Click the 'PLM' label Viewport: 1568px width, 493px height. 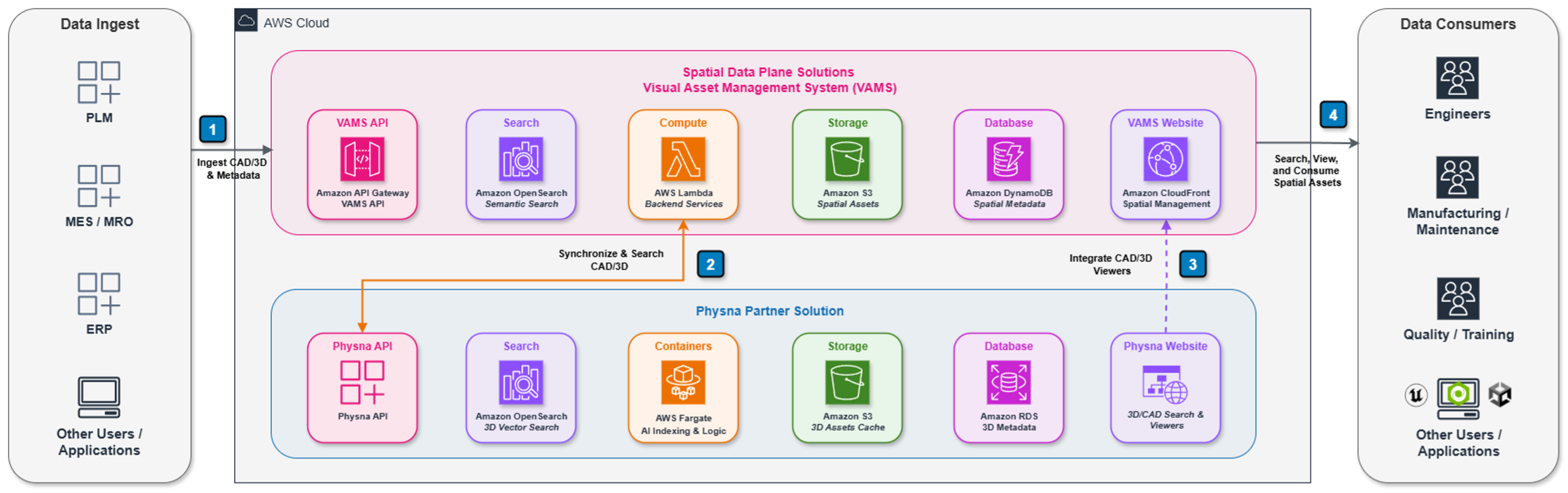(x=99, y=118)
